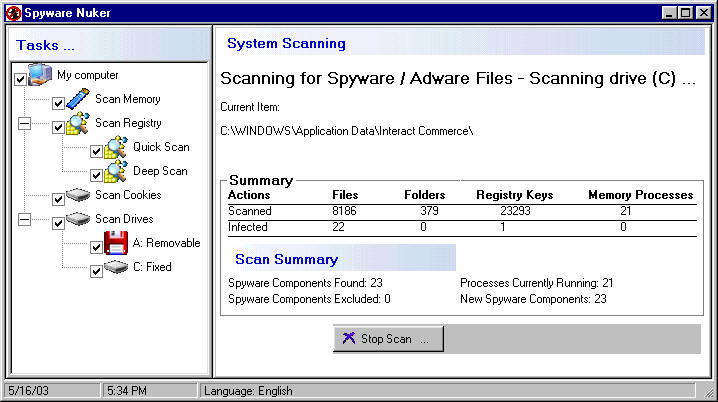Minimize the Spyware Nuker window
Viewport: 718px width, 402px height.
coord(669,13)
